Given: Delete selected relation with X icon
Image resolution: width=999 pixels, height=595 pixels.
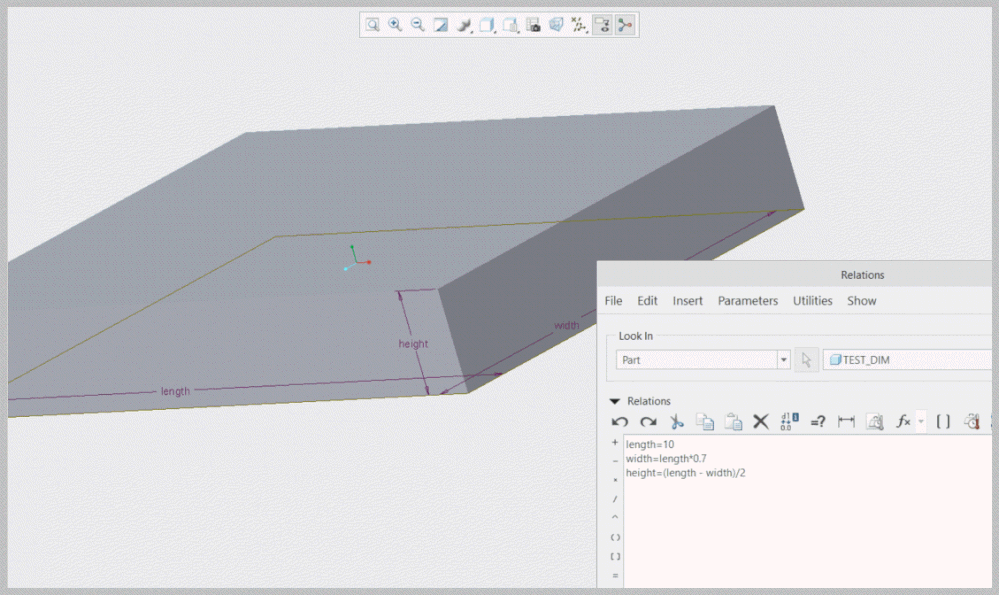Looking at the screenshot, I should coord(760,422).
